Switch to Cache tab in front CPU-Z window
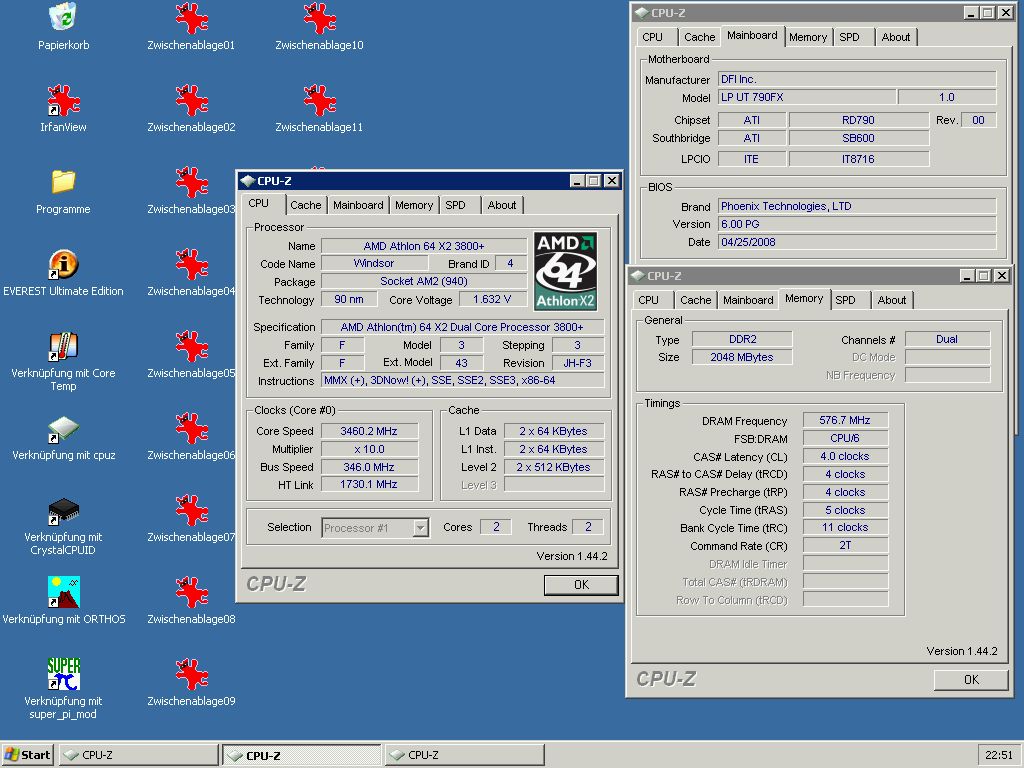Viewport: 1024px width, 768px height. coord(306,205)
